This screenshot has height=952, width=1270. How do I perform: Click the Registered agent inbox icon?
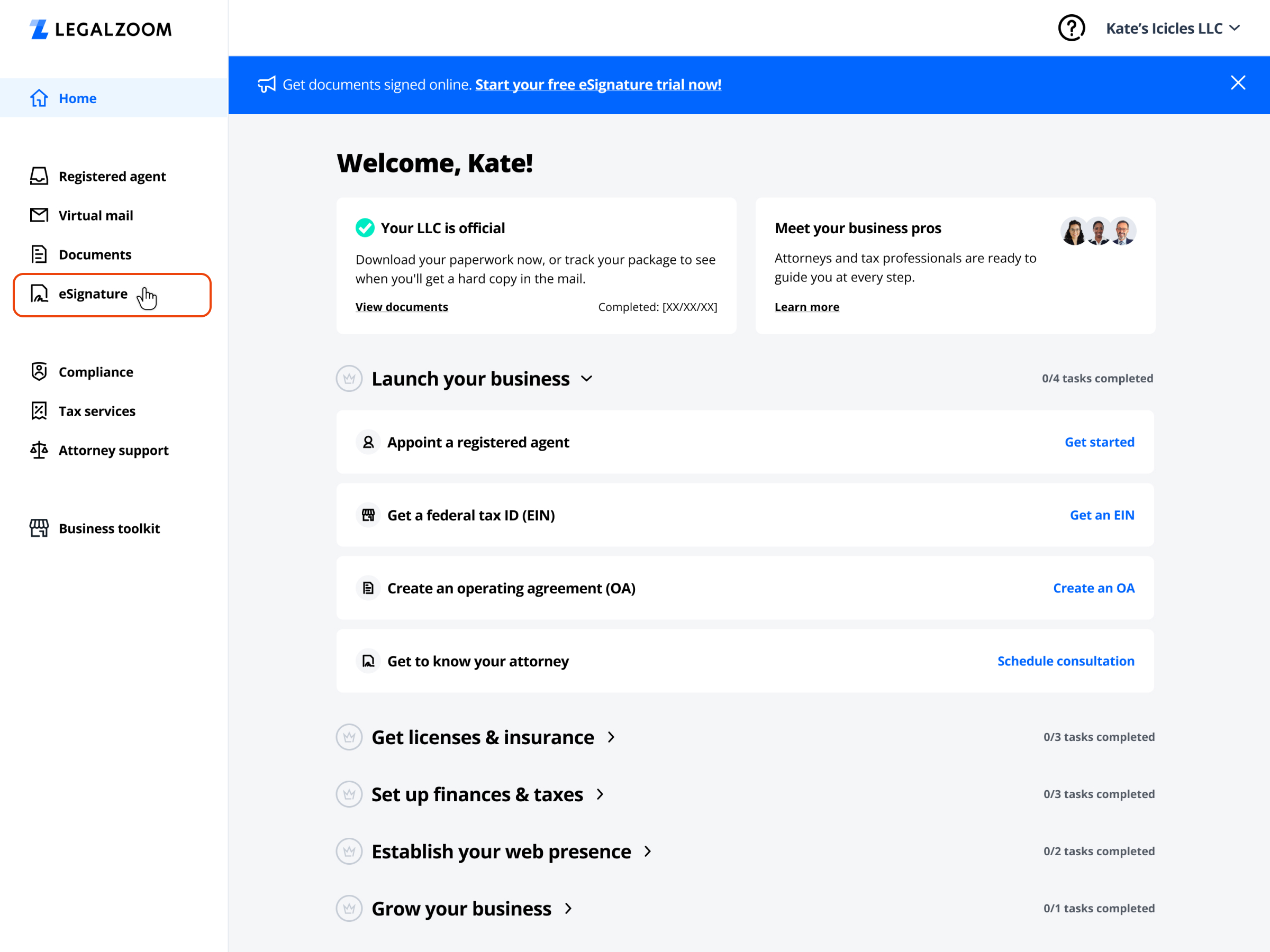[x=39, y=176]
